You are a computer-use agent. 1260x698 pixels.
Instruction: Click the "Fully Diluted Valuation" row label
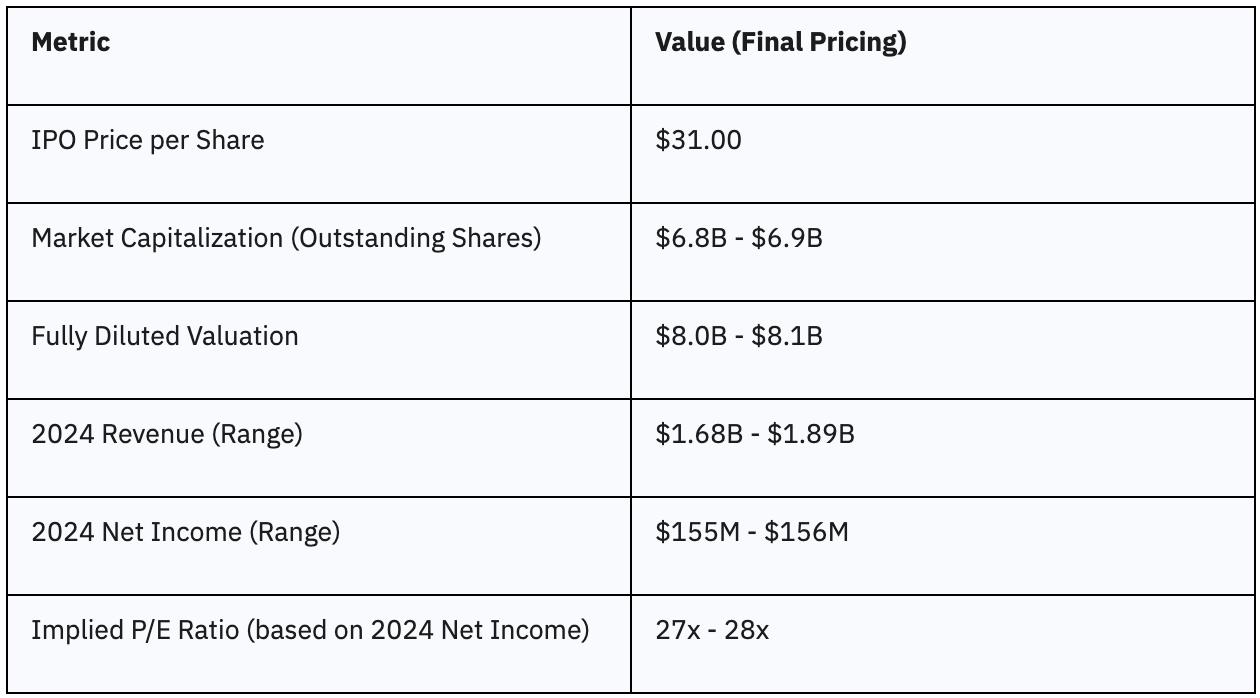pyautogui.click(x=165, y=336)
